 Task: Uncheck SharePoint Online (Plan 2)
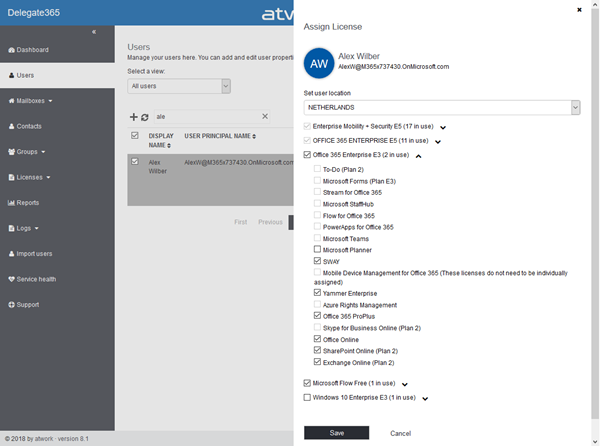317,350
